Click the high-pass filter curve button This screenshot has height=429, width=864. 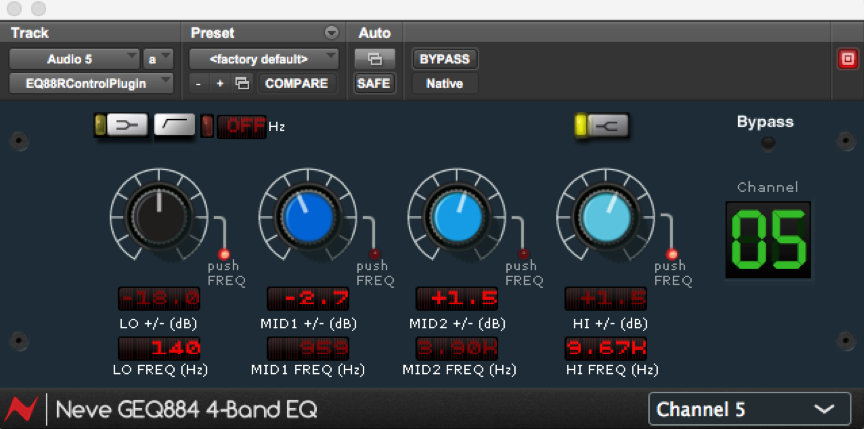pos(175,125)
